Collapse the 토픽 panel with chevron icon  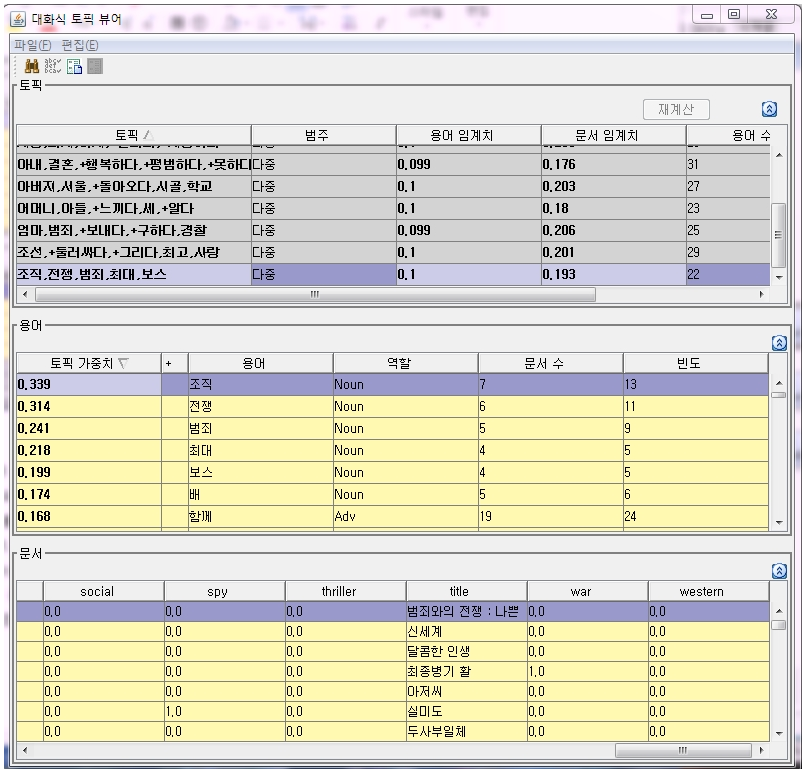pyautogui.click(x=769, y=109)
